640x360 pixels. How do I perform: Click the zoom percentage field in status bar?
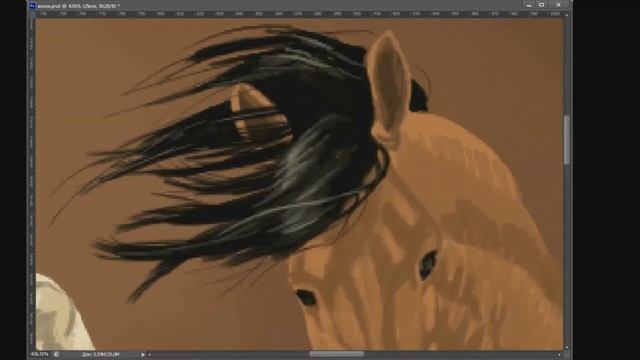pos(40,354)
